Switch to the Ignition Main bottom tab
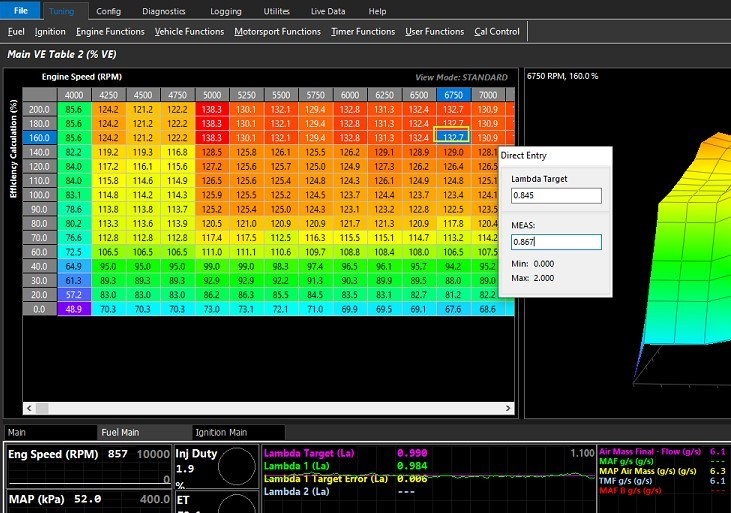 click(221, 432)
